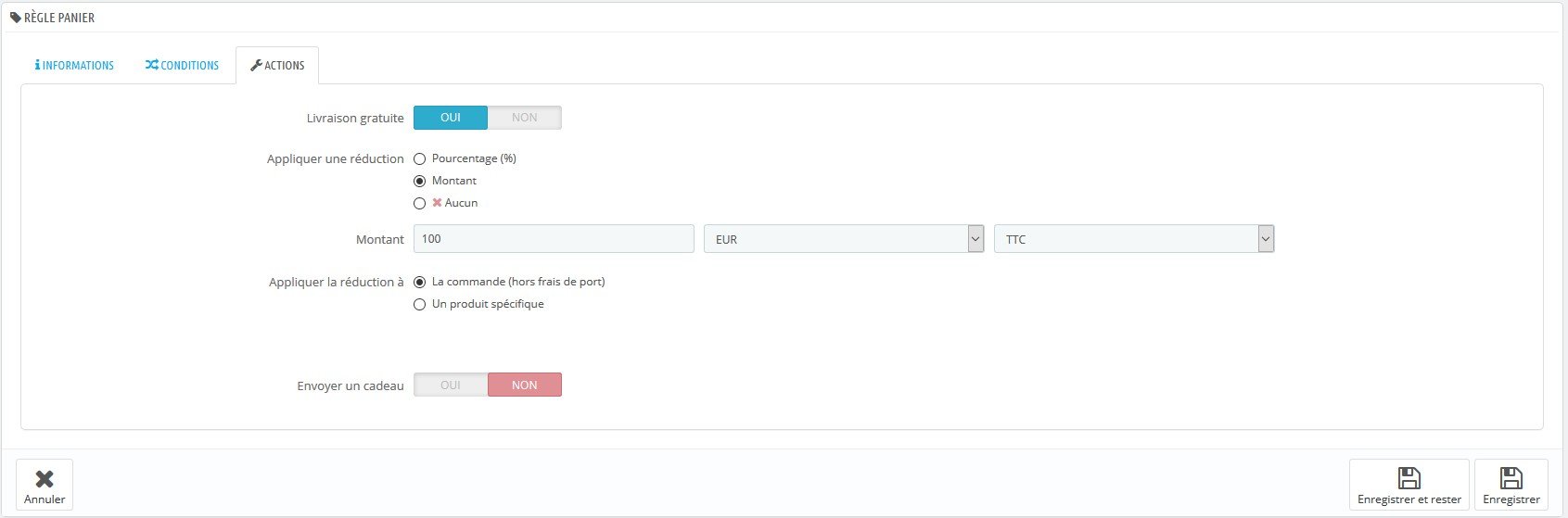Click the Appliquer une réduction label

pos(336,159)
